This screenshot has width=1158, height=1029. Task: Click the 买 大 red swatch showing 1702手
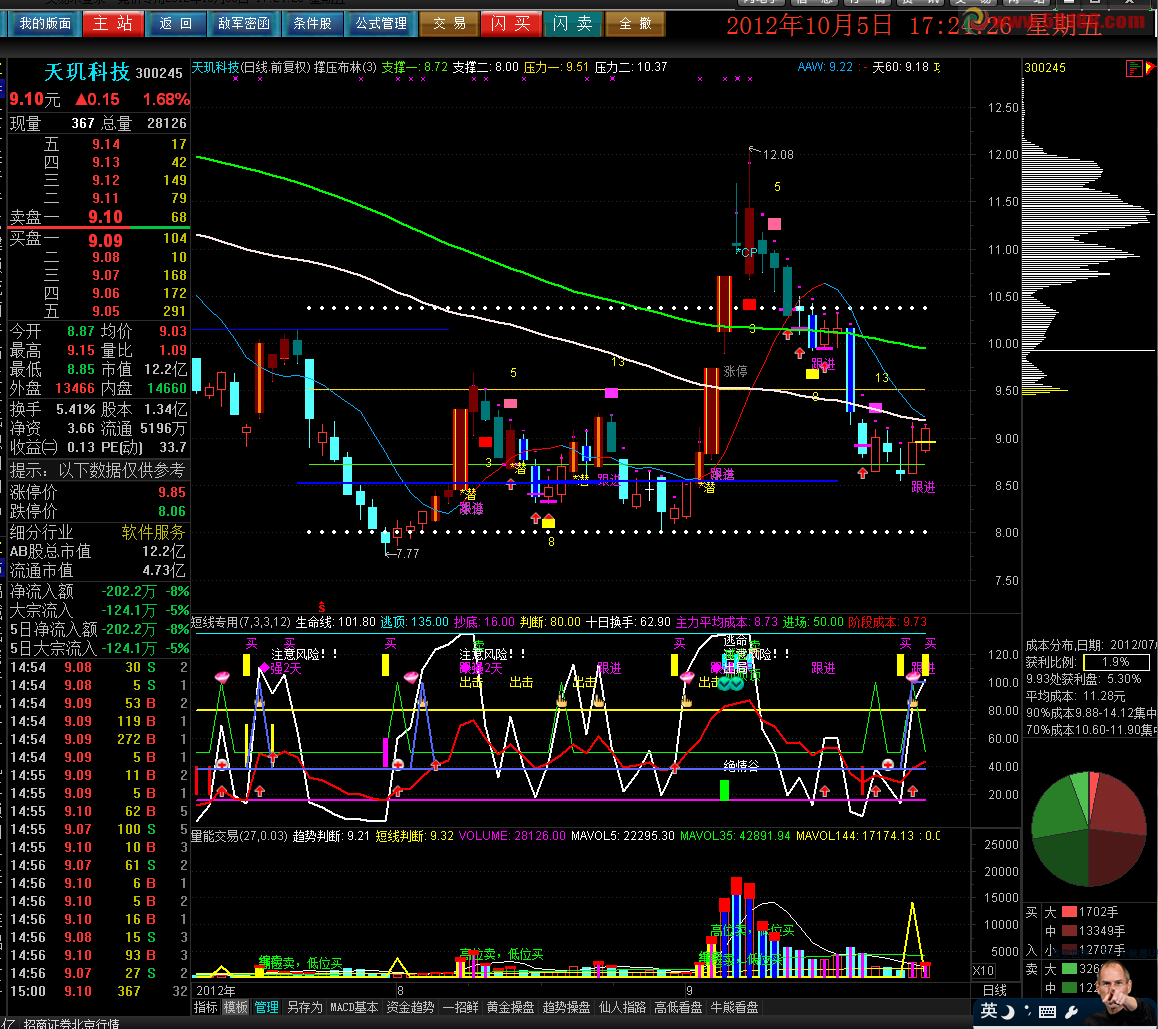pos(1069,912)
